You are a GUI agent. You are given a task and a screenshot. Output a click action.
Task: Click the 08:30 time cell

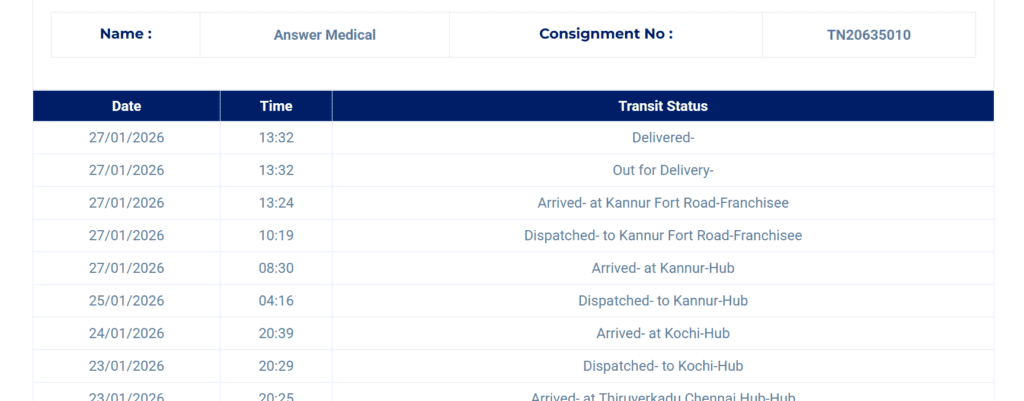[276, 268]
